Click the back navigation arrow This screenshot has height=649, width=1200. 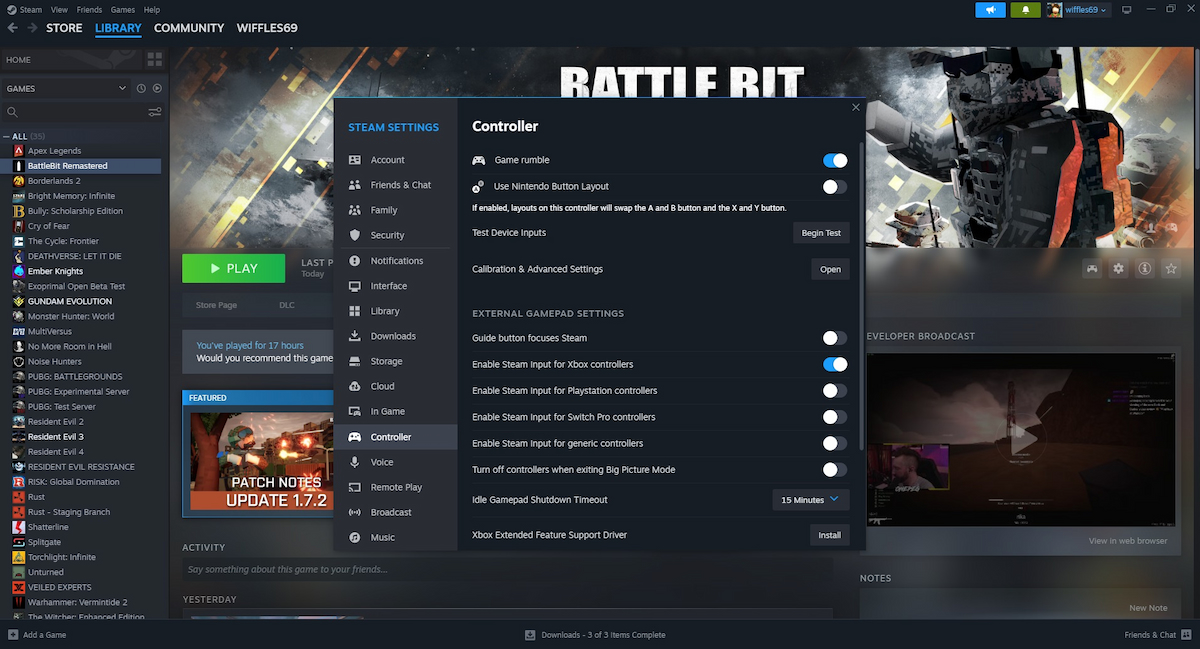tap(12, 28)
